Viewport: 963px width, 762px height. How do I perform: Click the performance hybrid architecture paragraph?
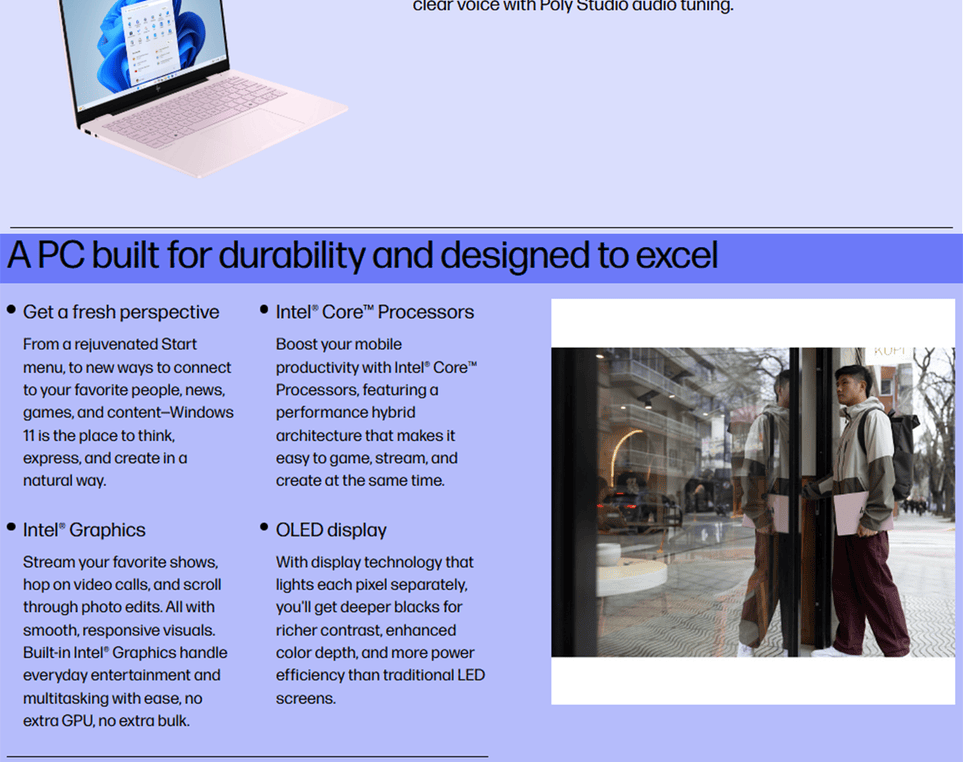[x=377, y=412]
